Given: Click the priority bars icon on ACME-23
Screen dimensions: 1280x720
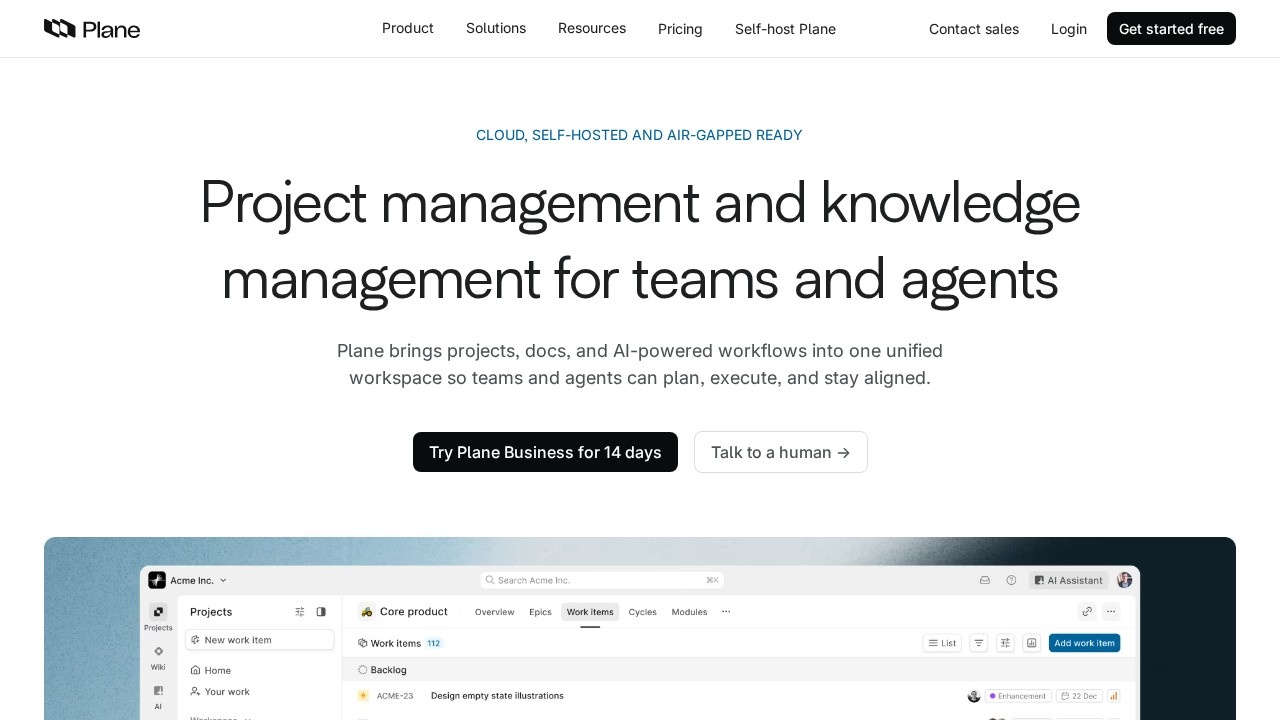Looking at the screenshot, I should [1114, 696].
